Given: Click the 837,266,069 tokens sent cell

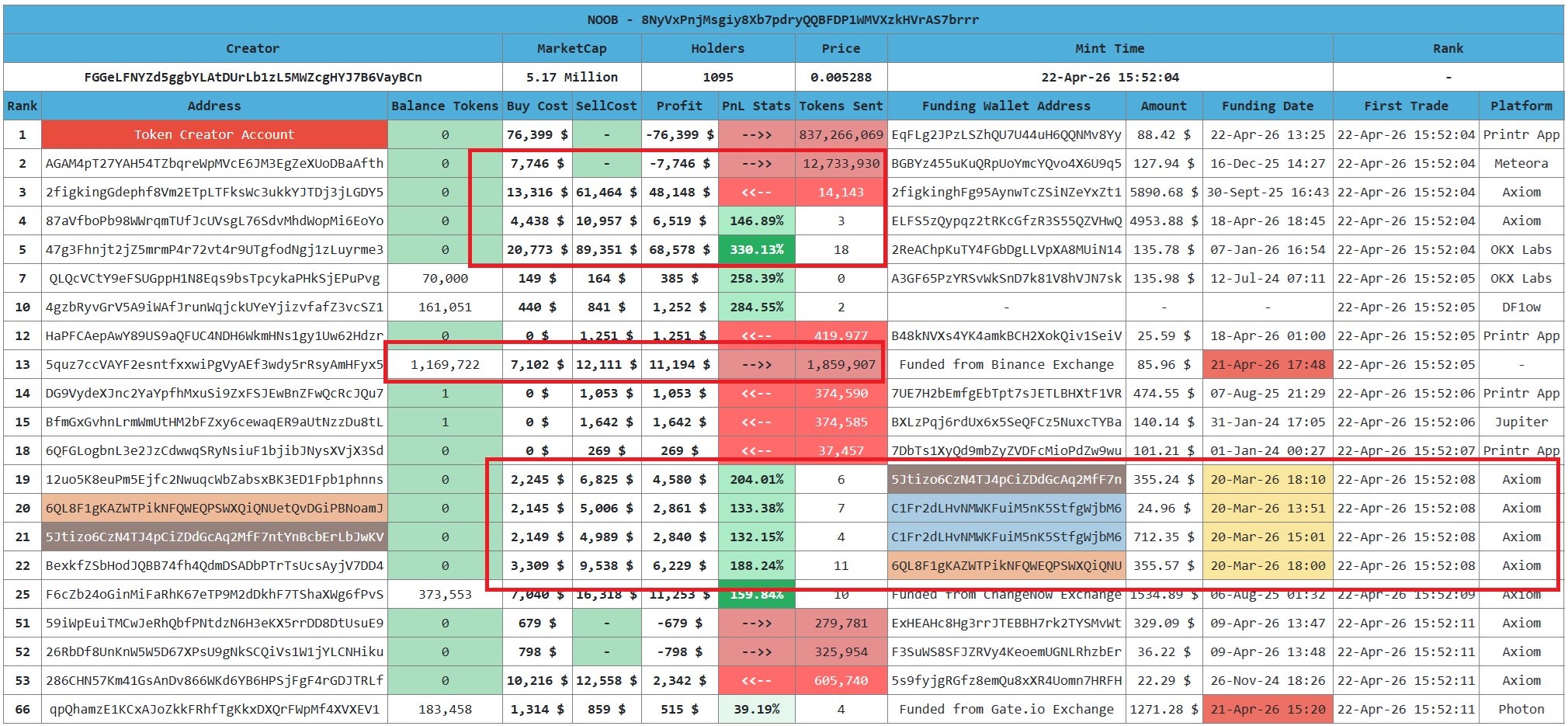Looking at the screenshot, I should [x=841, y=134].
